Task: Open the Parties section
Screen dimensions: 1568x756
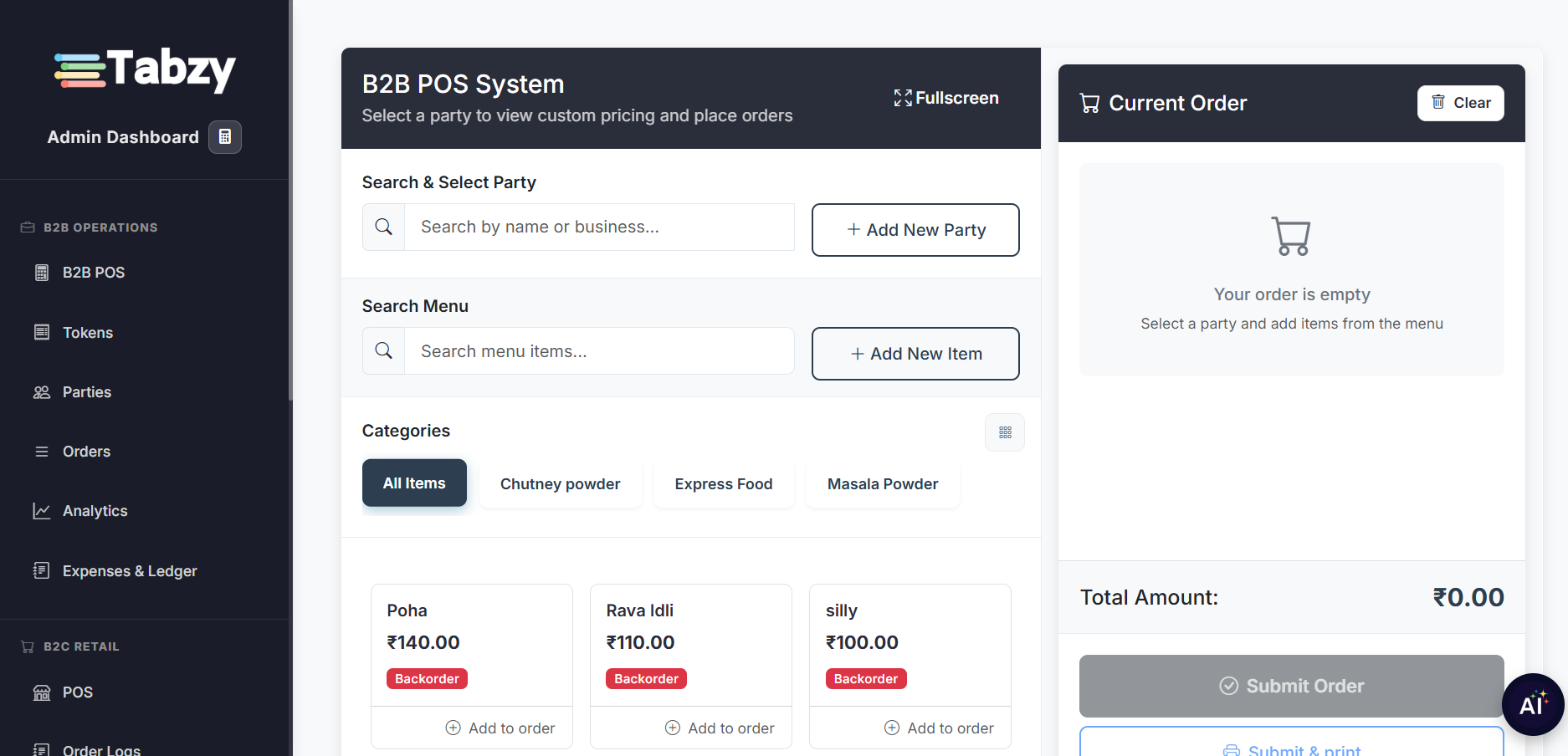Action: pyautogui.click(x=86, y=392)
